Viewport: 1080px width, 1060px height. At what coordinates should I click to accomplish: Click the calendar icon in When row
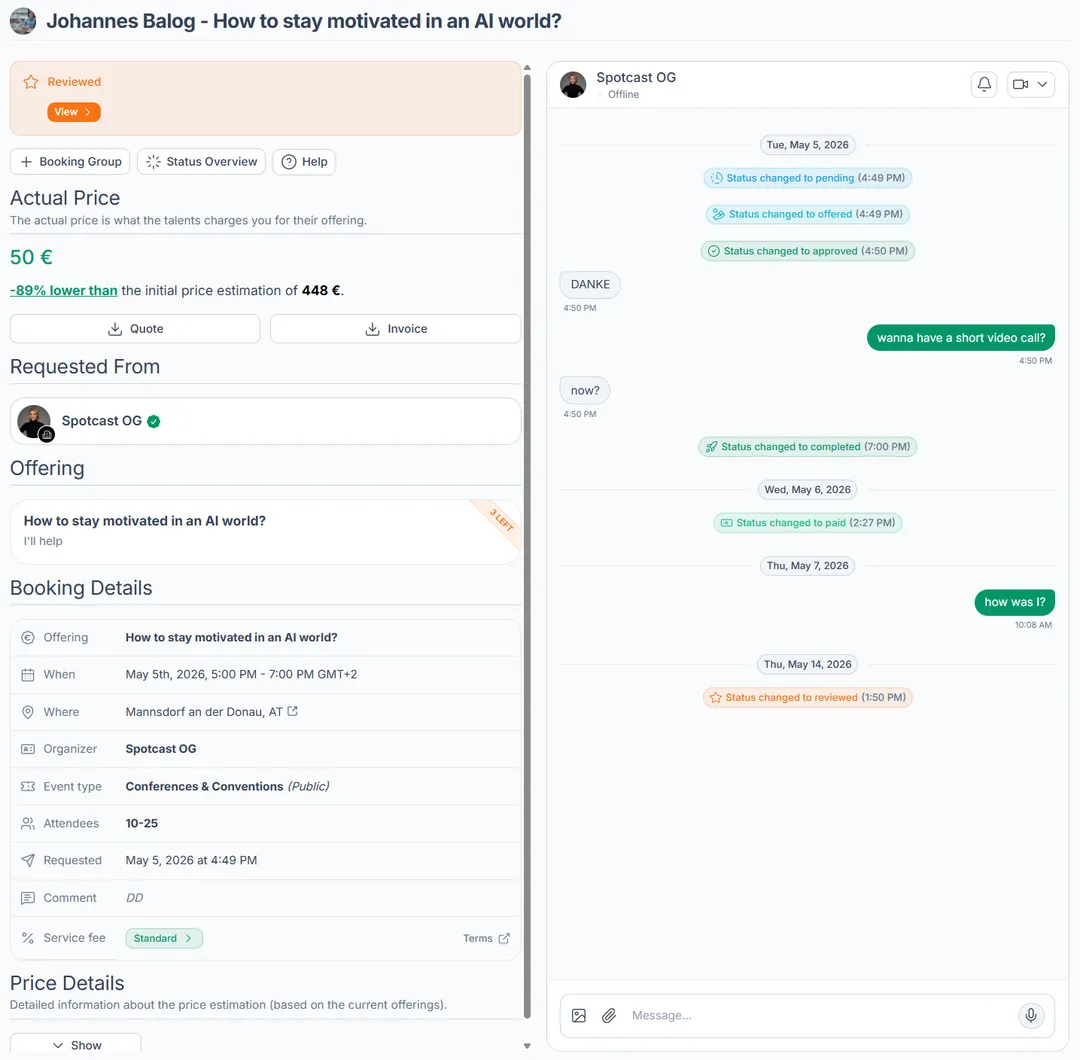tap(28, 675)
